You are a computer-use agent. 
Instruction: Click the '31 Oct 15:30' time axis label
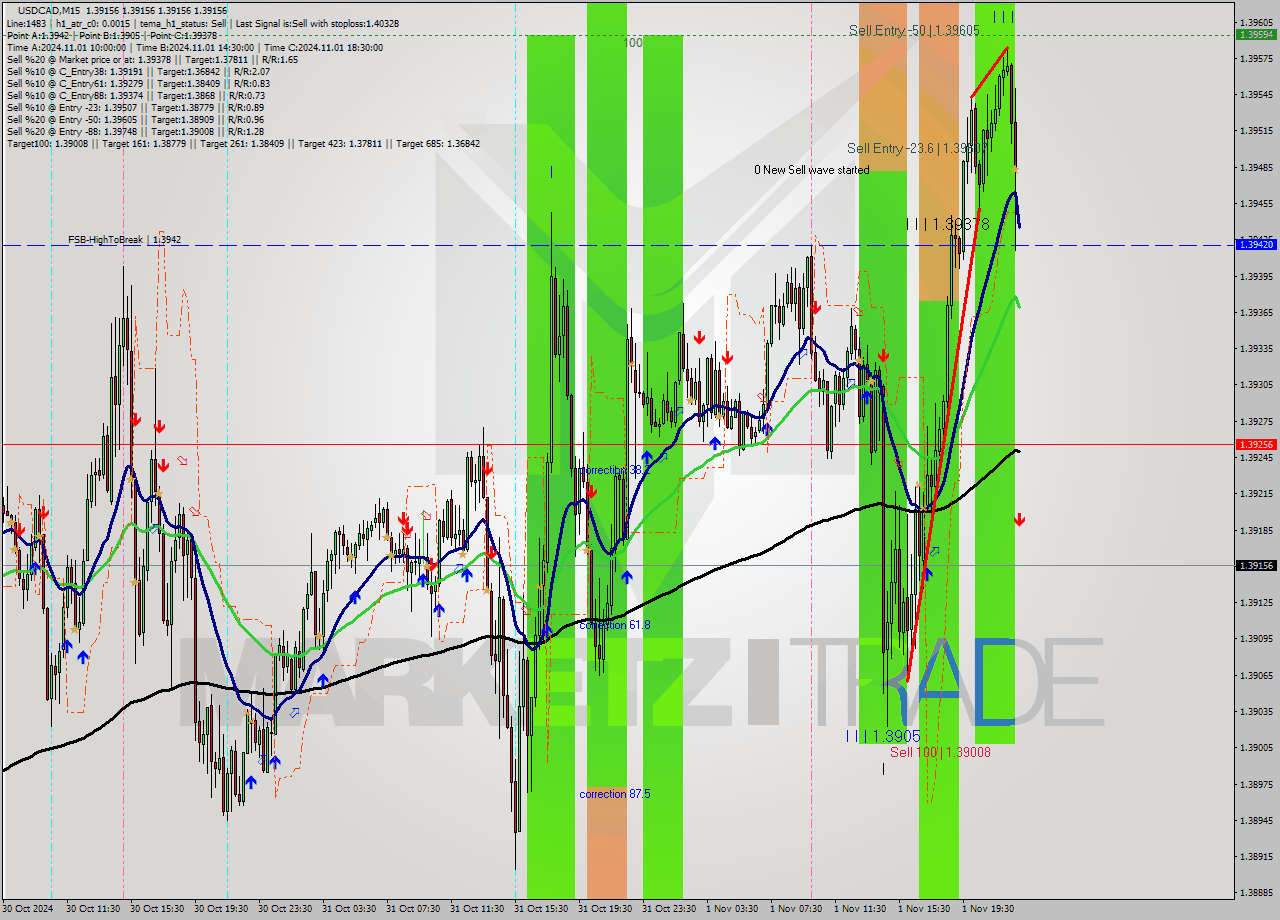[541, 909]
